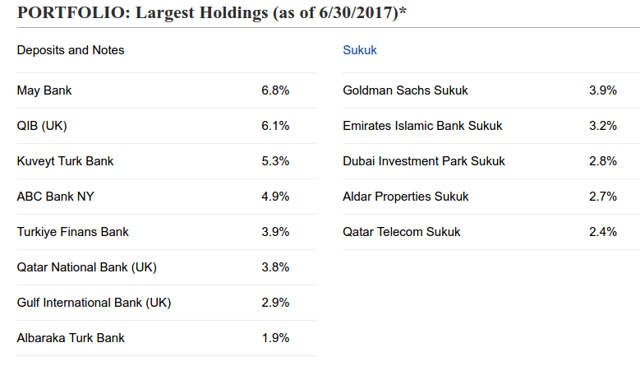Click the Deposits and Notes heading

coord(71,50)
